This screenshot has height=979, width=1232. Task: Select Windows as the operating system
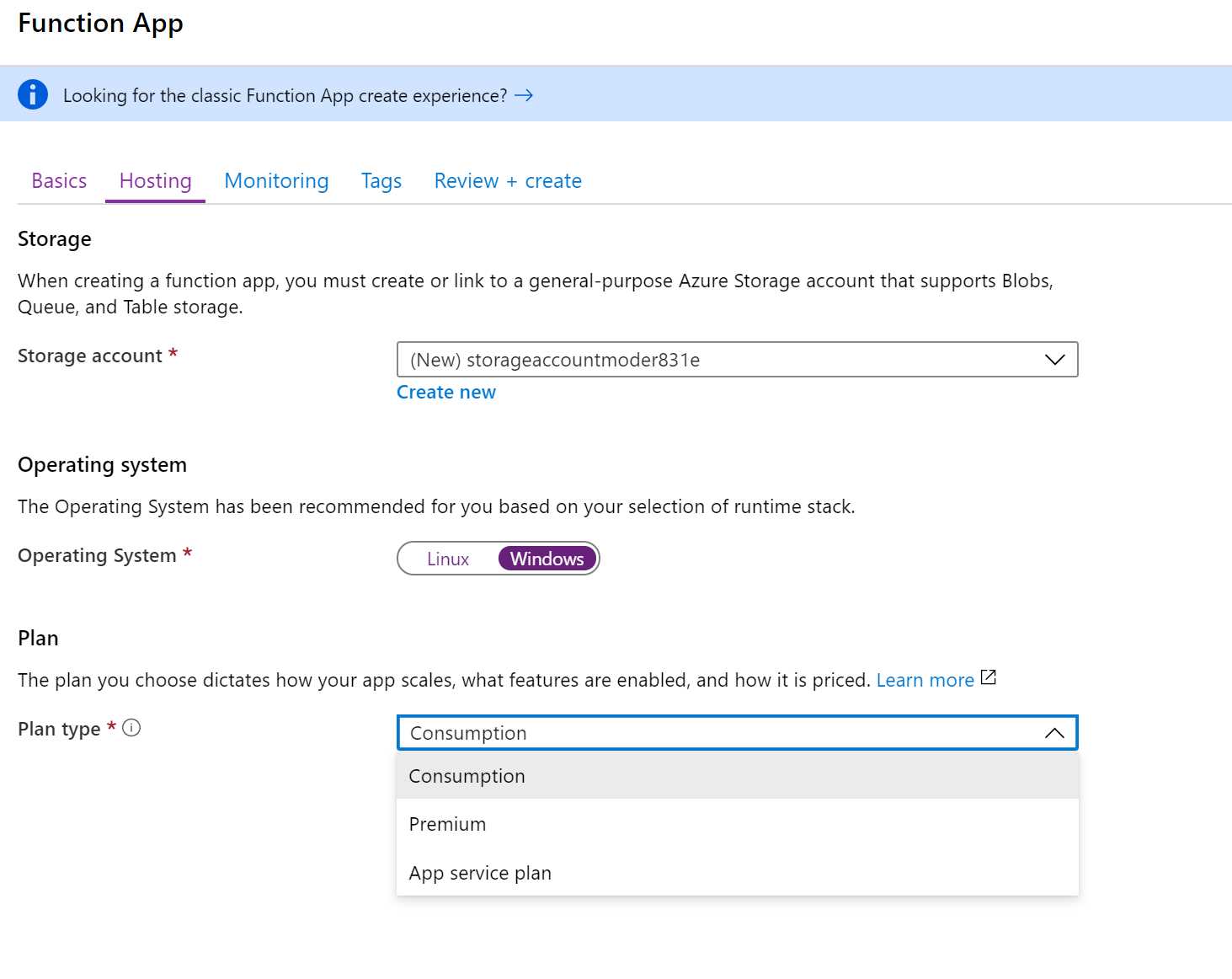click(x=547, y=559)
